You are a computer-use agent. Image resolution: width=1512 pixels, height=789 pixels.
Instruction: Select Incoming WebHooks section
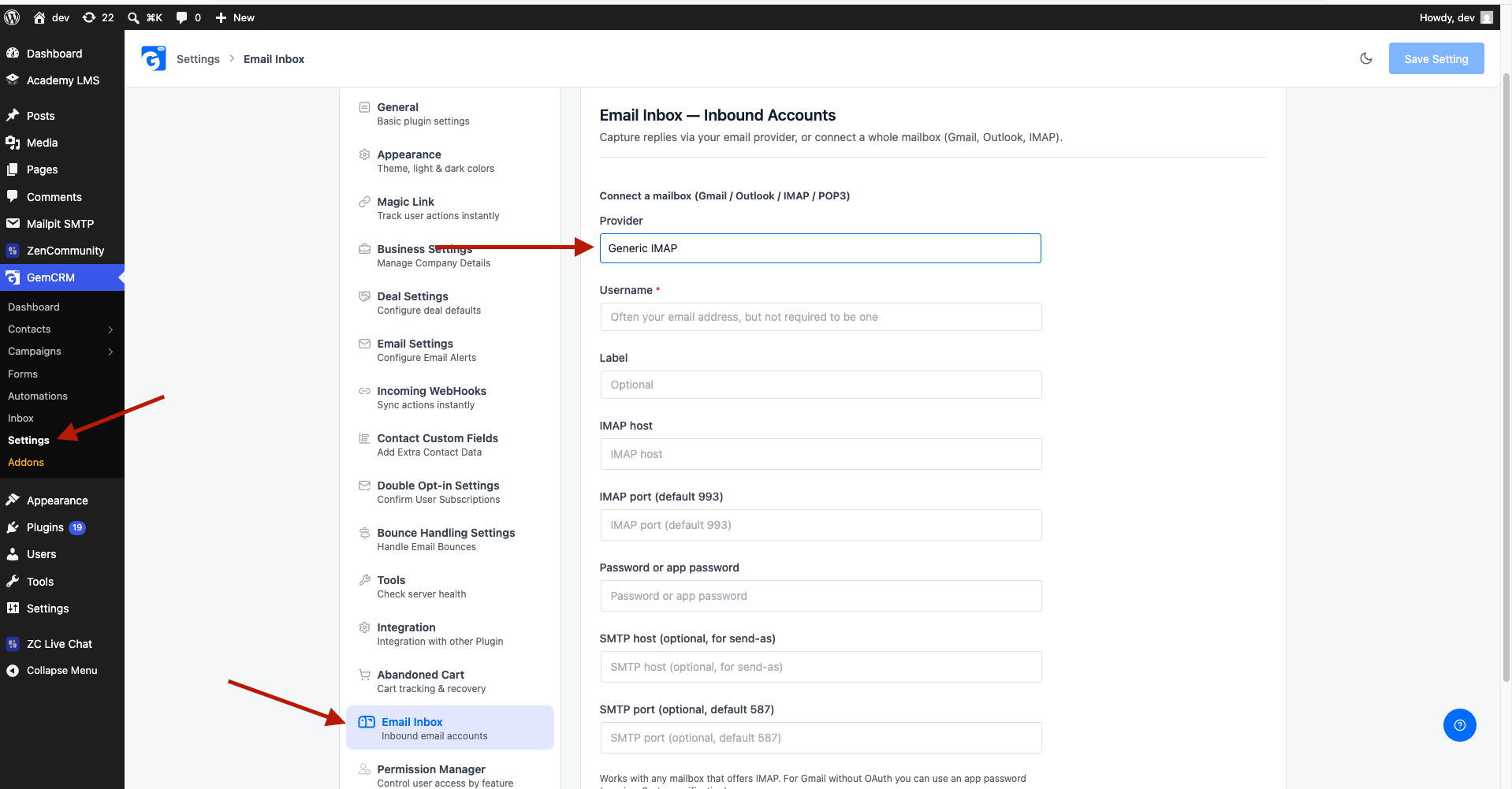tap(449, 398)
